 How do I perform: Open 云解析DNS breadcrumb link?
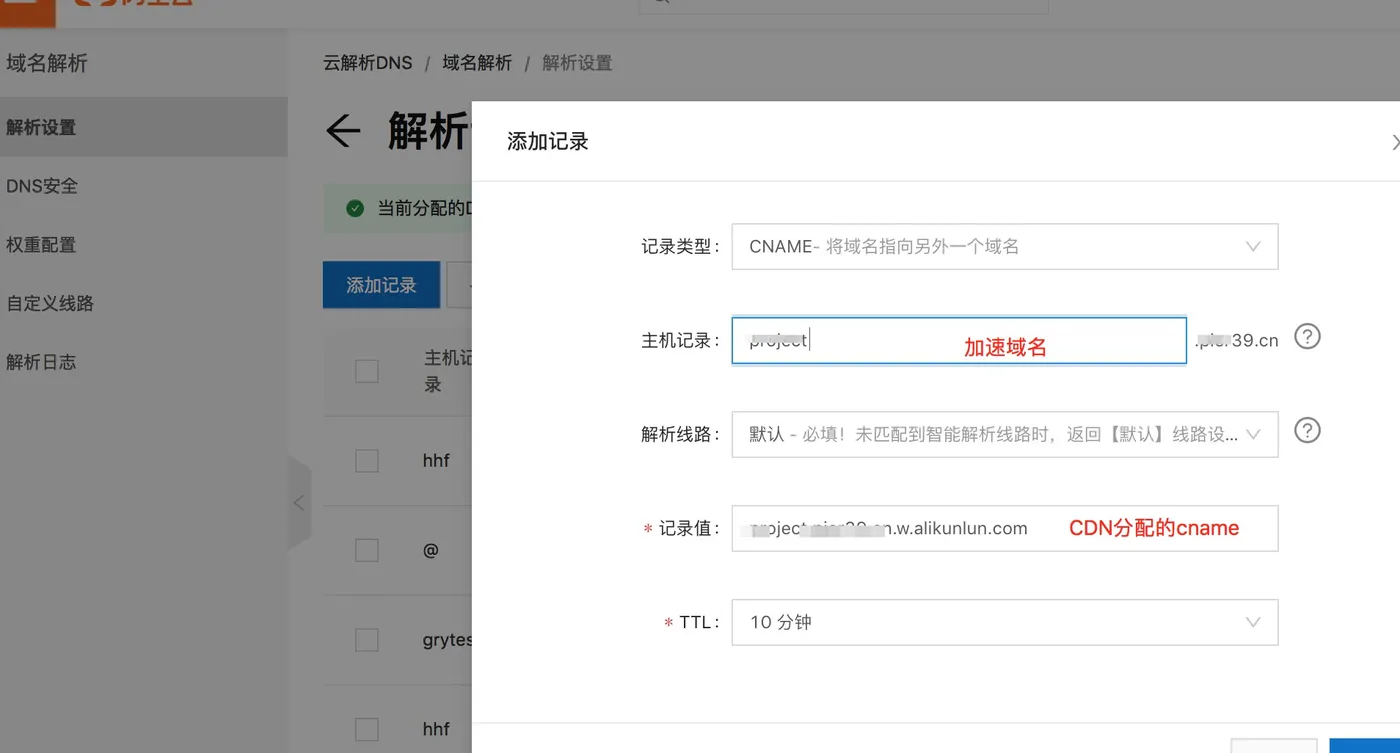[368, 63]
